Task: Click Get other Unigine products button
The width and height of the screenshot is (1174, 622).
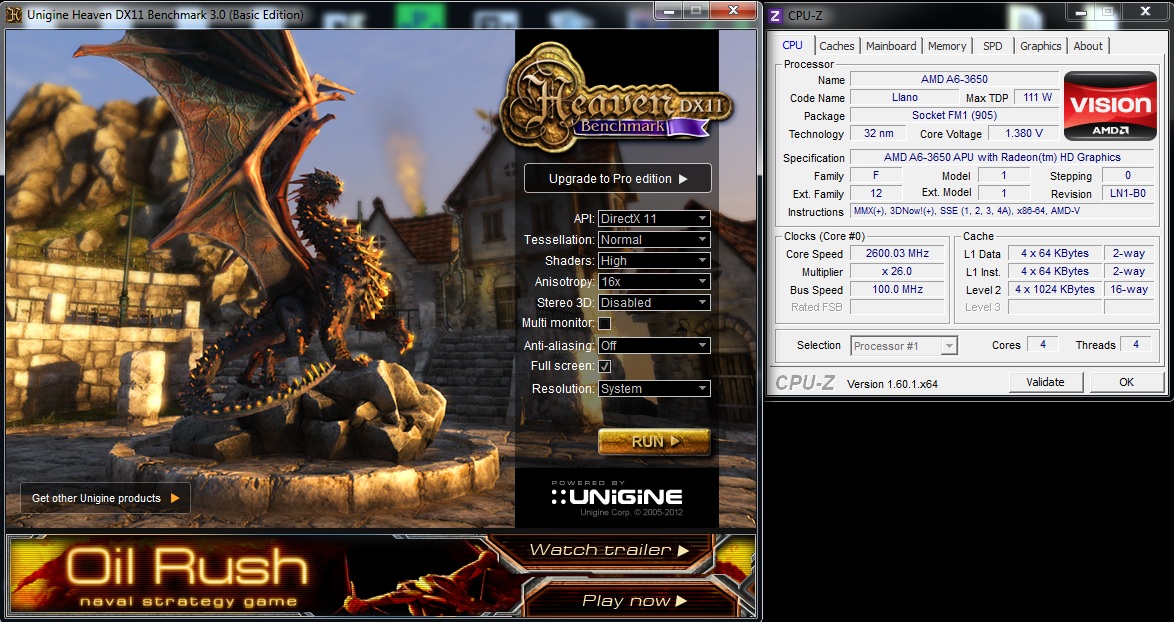Action: pyautogui.click(x=105, y=498)
